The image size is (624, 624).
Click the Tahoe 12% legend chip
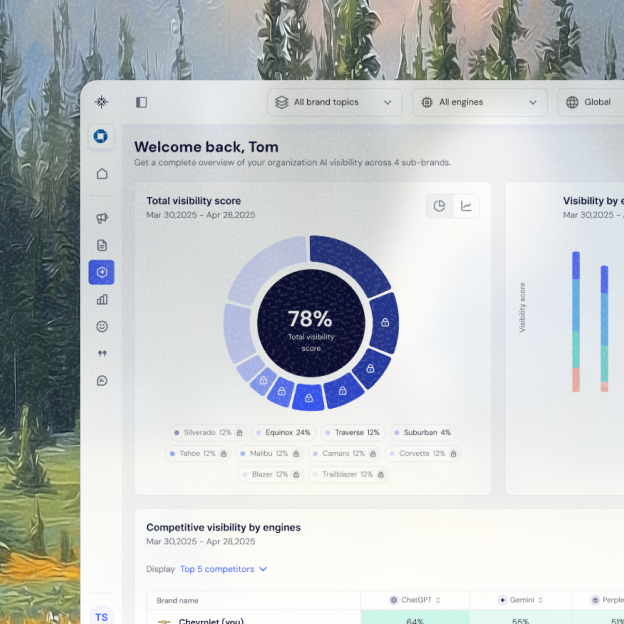pyautogui.click(x=198, y=454)
